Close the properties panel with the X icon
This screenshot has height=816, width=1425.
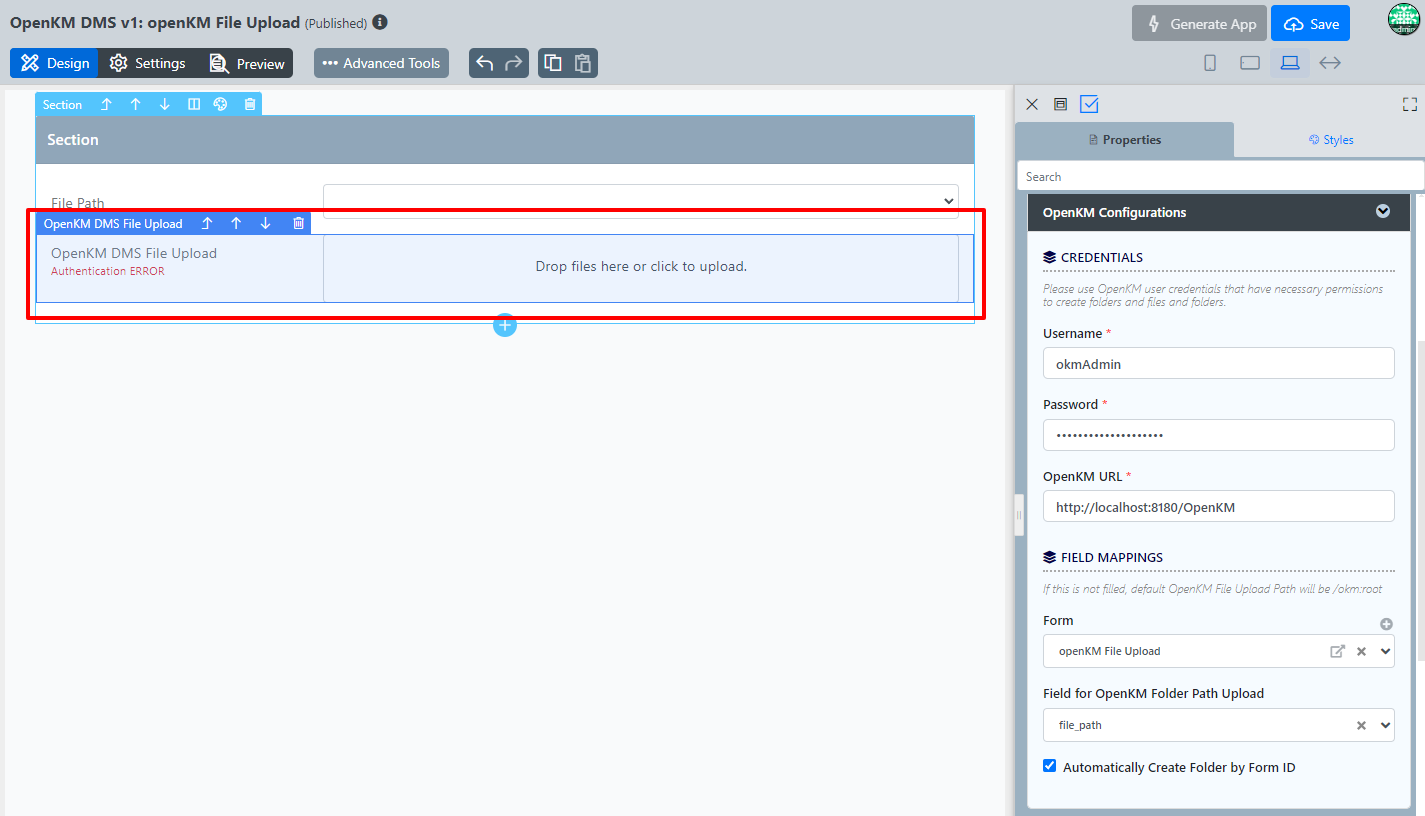coord(1032,104)
